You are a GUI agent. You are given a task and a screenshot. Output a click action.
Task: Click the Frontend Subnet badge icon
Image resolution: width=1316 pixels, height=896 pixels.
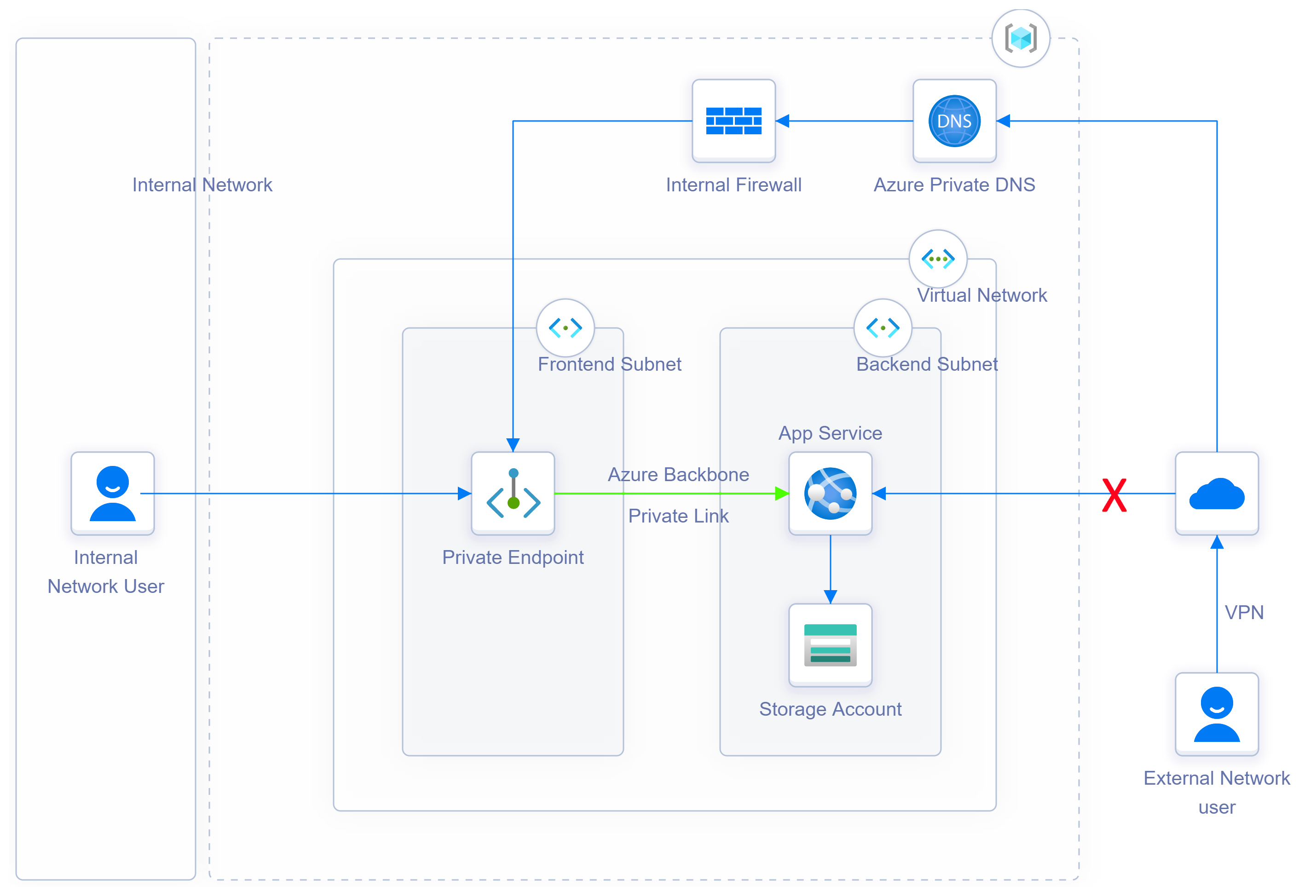(565, 328)
